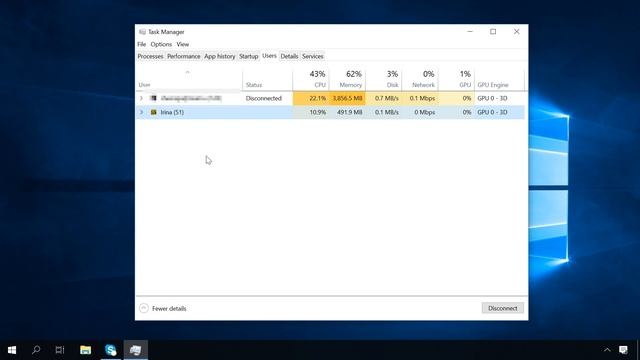Click the 3,856.5 MB memory cell

tap(347, 98)
